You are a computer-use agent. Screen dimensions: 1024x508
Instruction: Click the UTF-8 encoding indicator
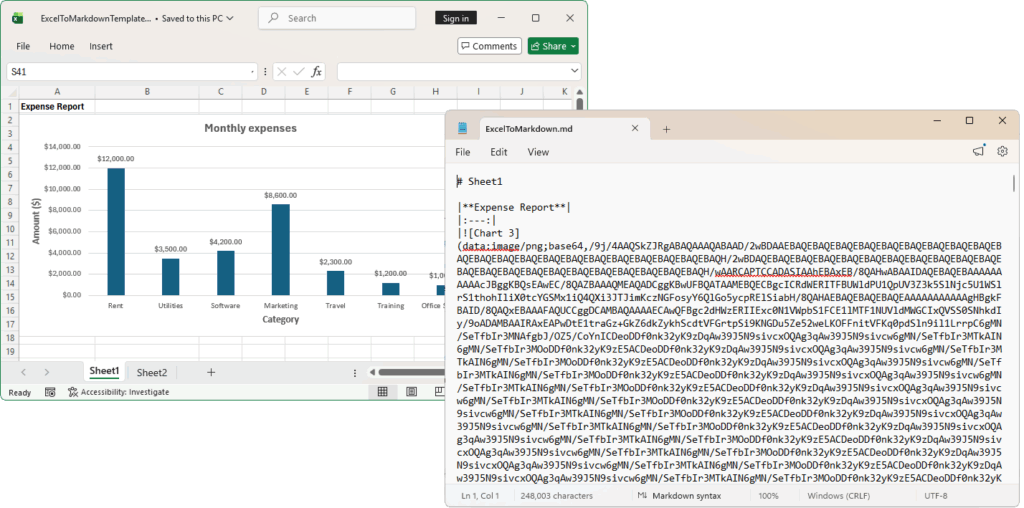935,496
